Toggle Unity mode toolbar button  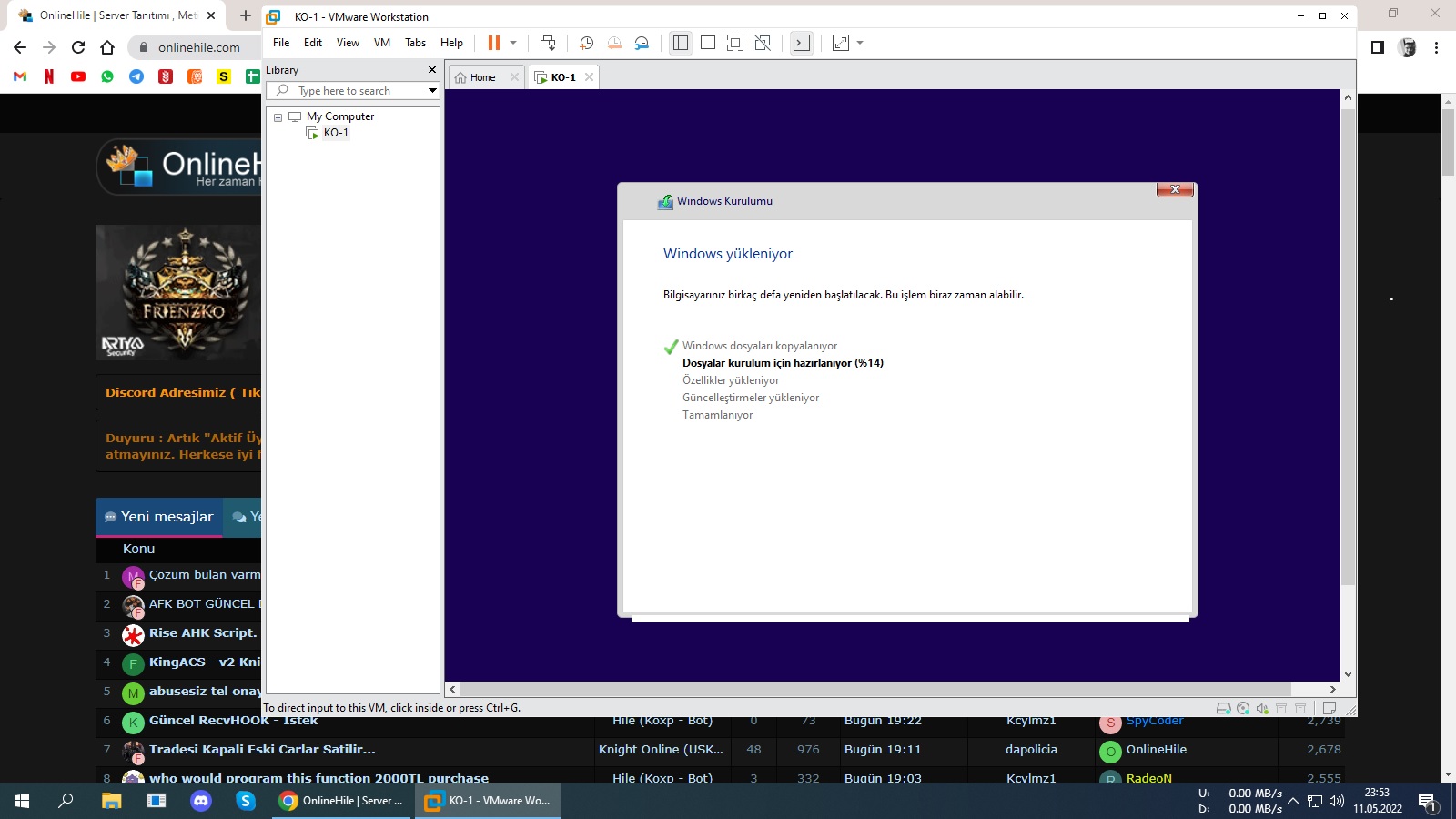763,43
